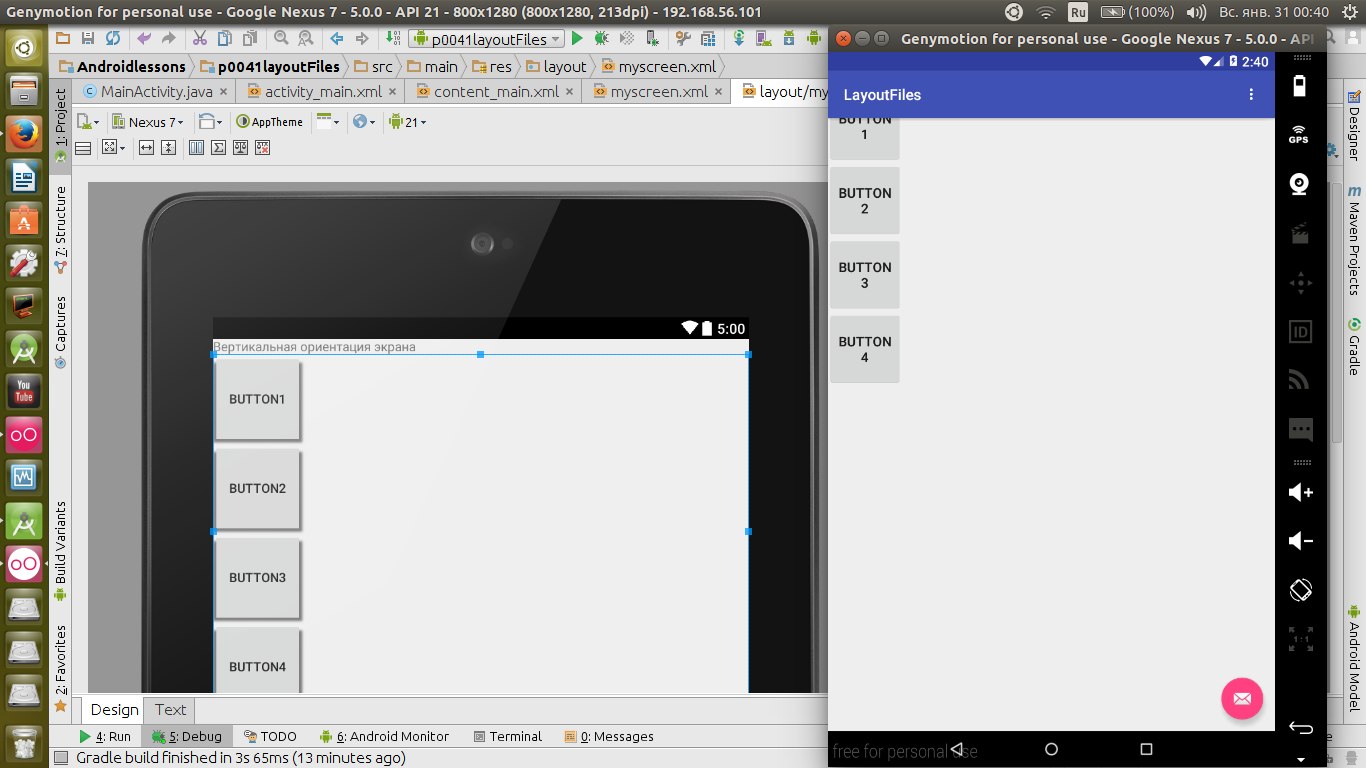The height and width of the screenshot is (768, 1366).
Task: Click the Back navigation arrow
Action: click(336, 38)
